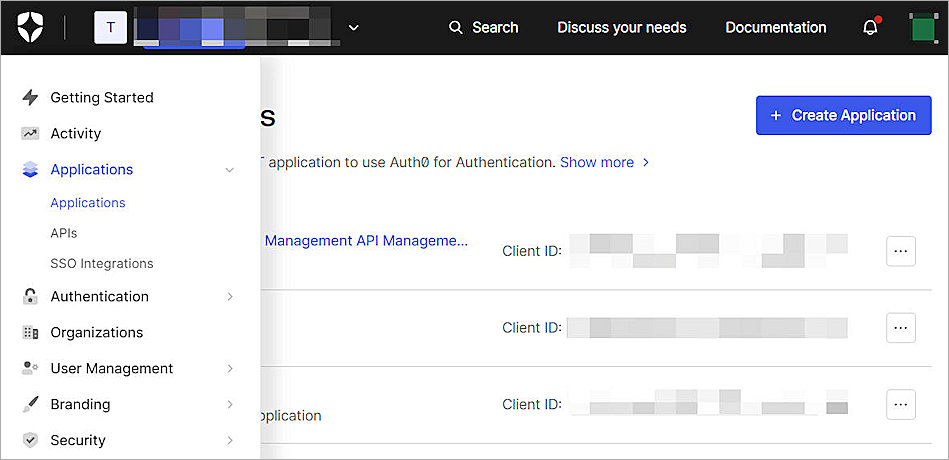Viewport: 949px width, 460px height.
Task: Open options menu for Management API row
Action: [x=901, y=251]
